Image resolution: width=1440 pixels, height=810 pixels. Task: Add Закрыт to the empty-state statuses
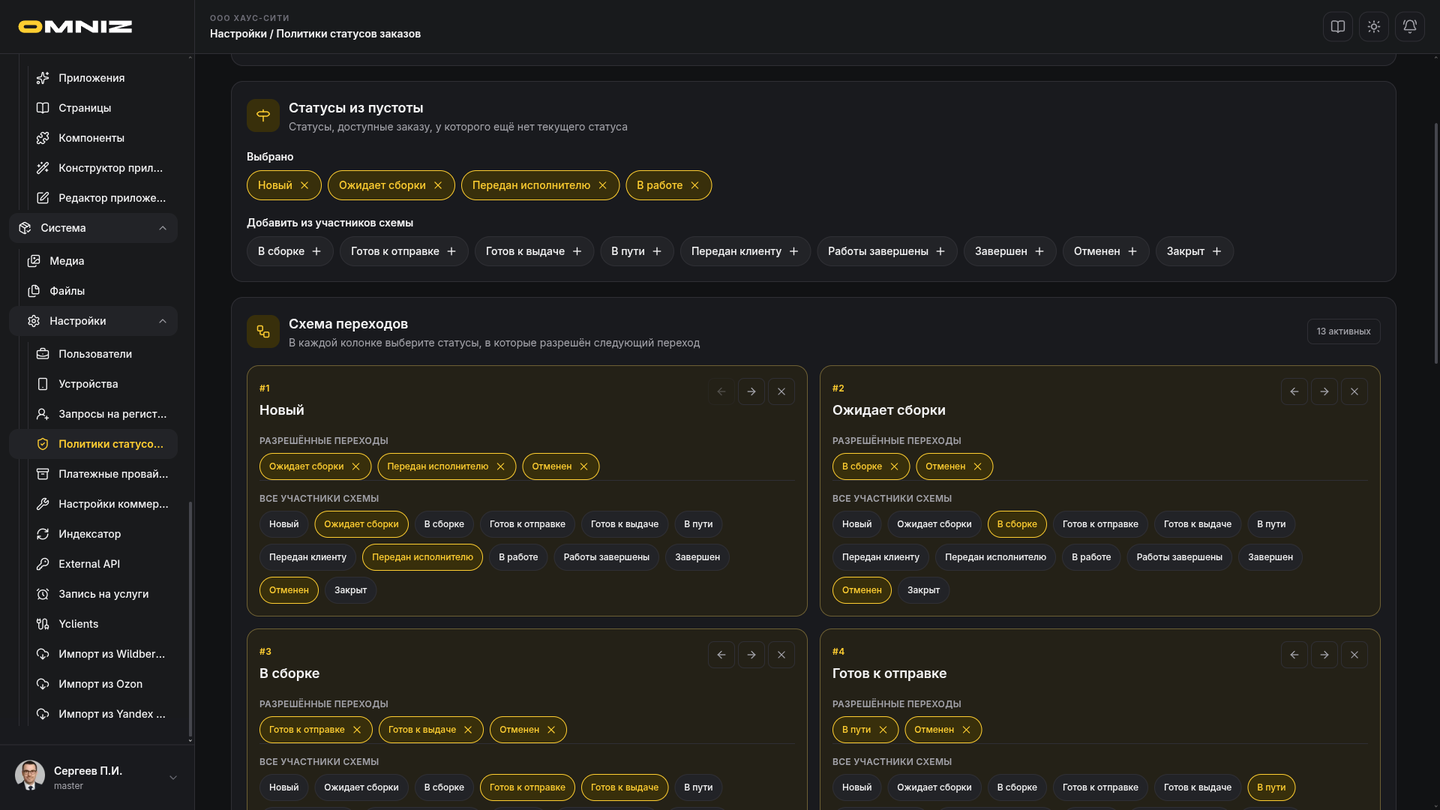[x=1194, y=251]
